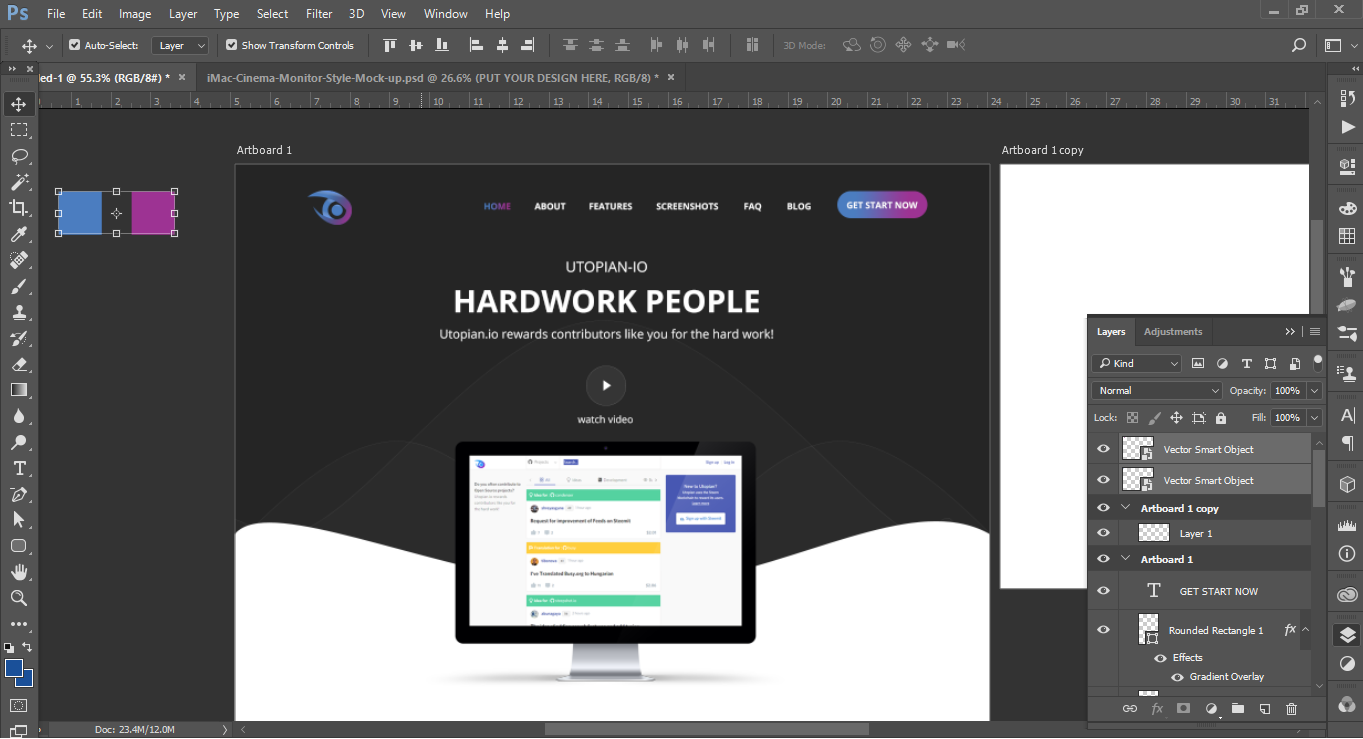This screenshot has width=1363, height=739.
Task: Click the SCREENSHOTS nav link on artboard
Action: (687, 206)
